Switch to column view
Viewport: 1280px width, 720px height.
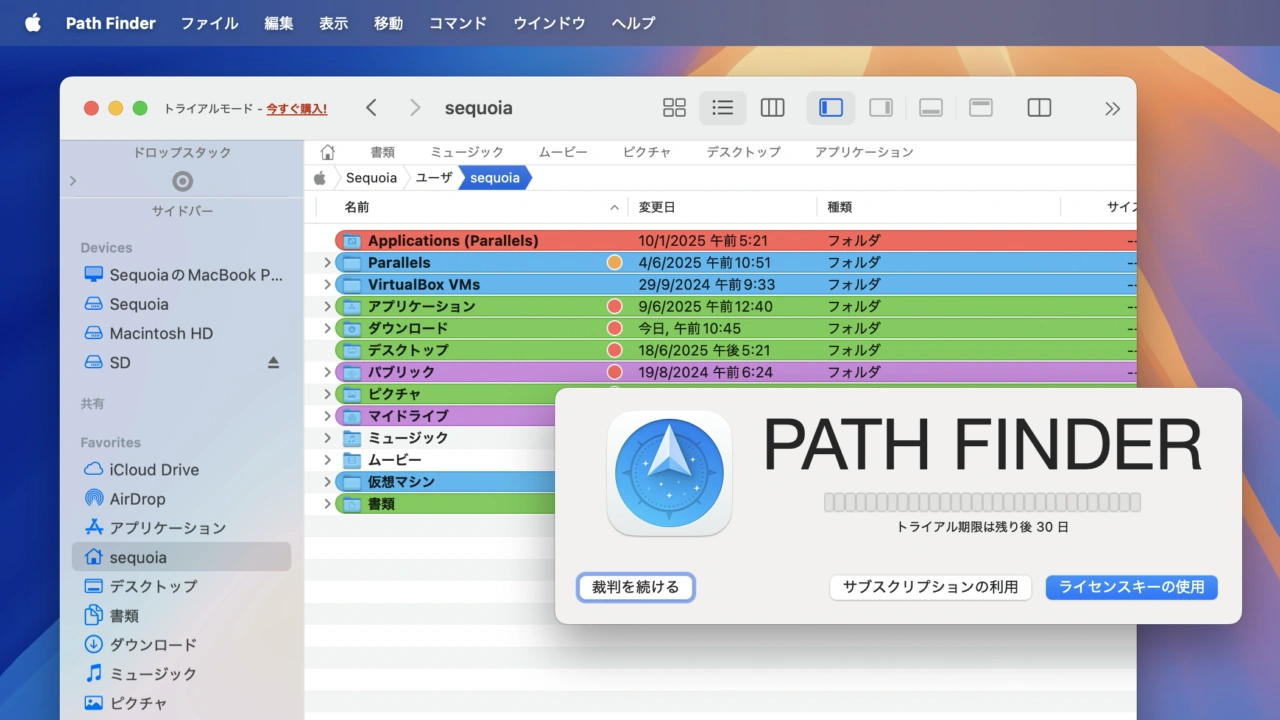(772, 108)
